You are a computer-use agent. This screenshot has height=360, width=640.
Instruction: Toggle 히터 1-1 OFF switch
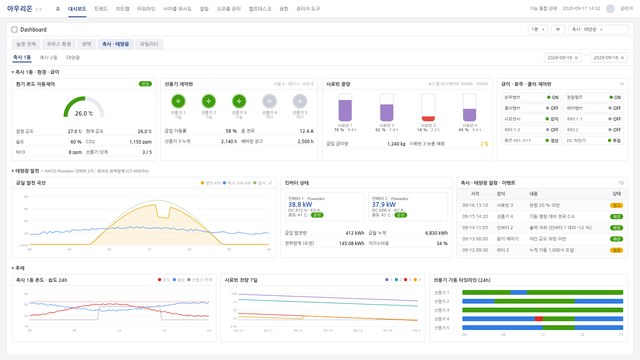coord(615,119)
